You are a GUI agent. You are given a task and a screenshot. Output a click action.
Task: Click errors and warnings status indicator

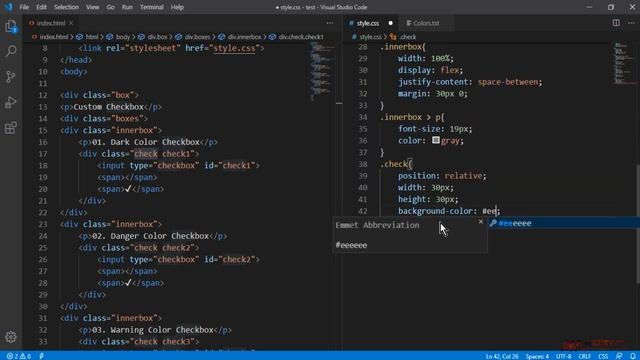[x=19, y=356]
